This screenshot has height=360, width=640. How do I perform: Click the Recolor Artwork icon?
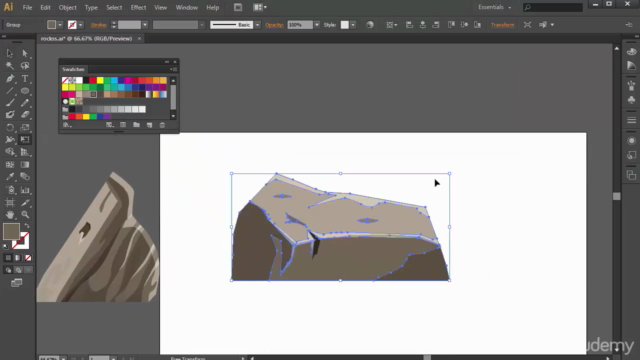tap(370, 25)
